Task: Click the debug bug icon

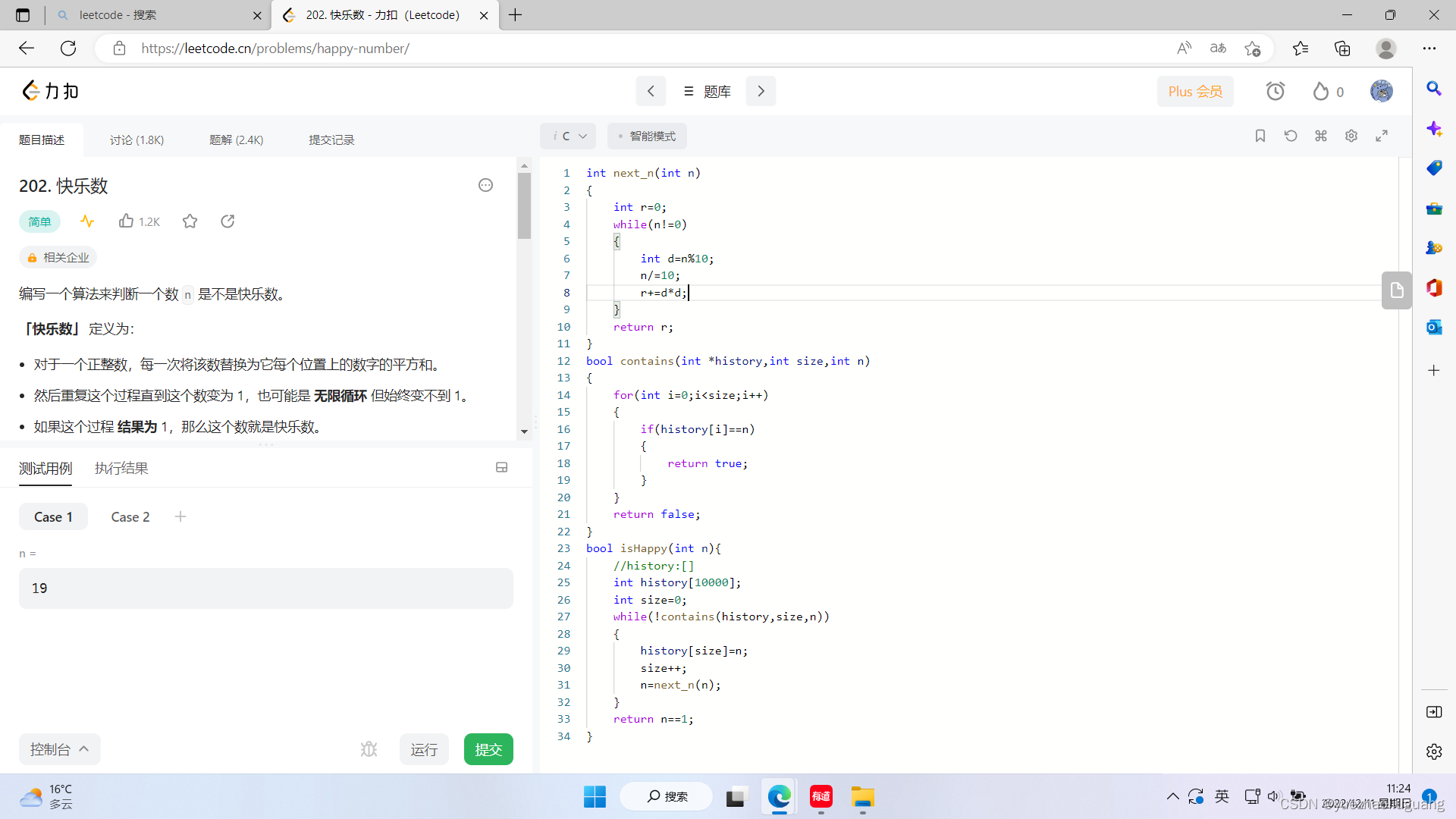Action: [x=369, y=749]
